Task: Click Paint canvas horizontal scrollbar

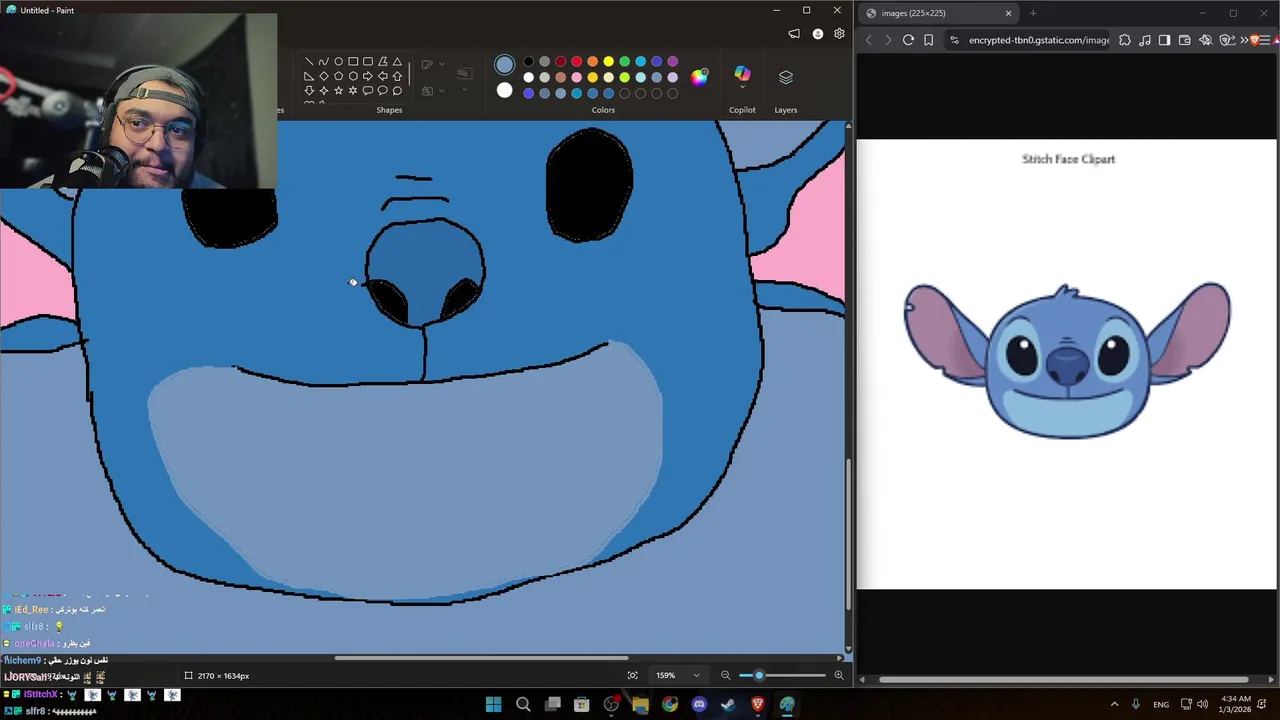Action: [x=481, y=658]
